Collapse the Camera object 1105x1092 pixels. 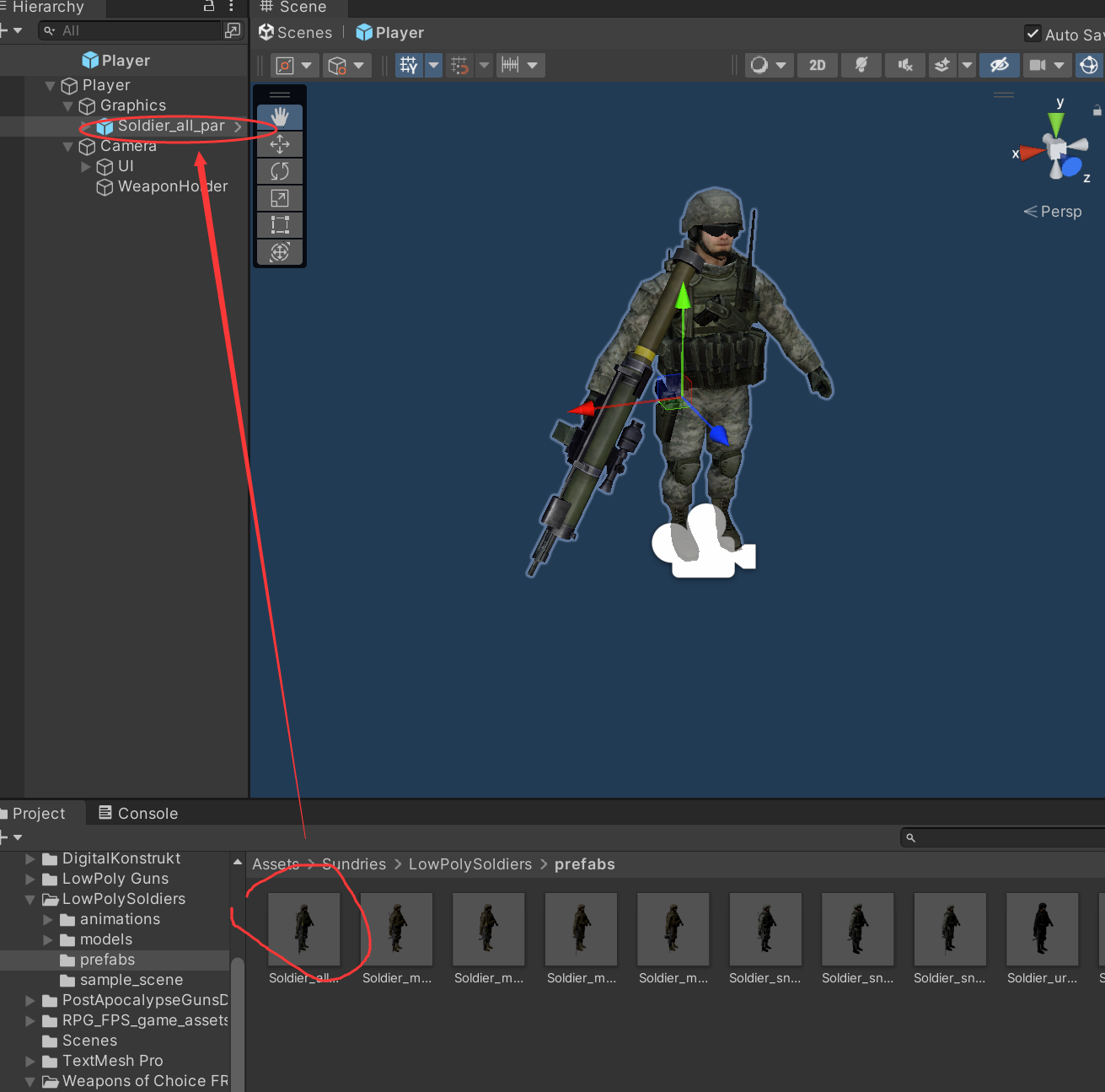(x=67, y=147)
